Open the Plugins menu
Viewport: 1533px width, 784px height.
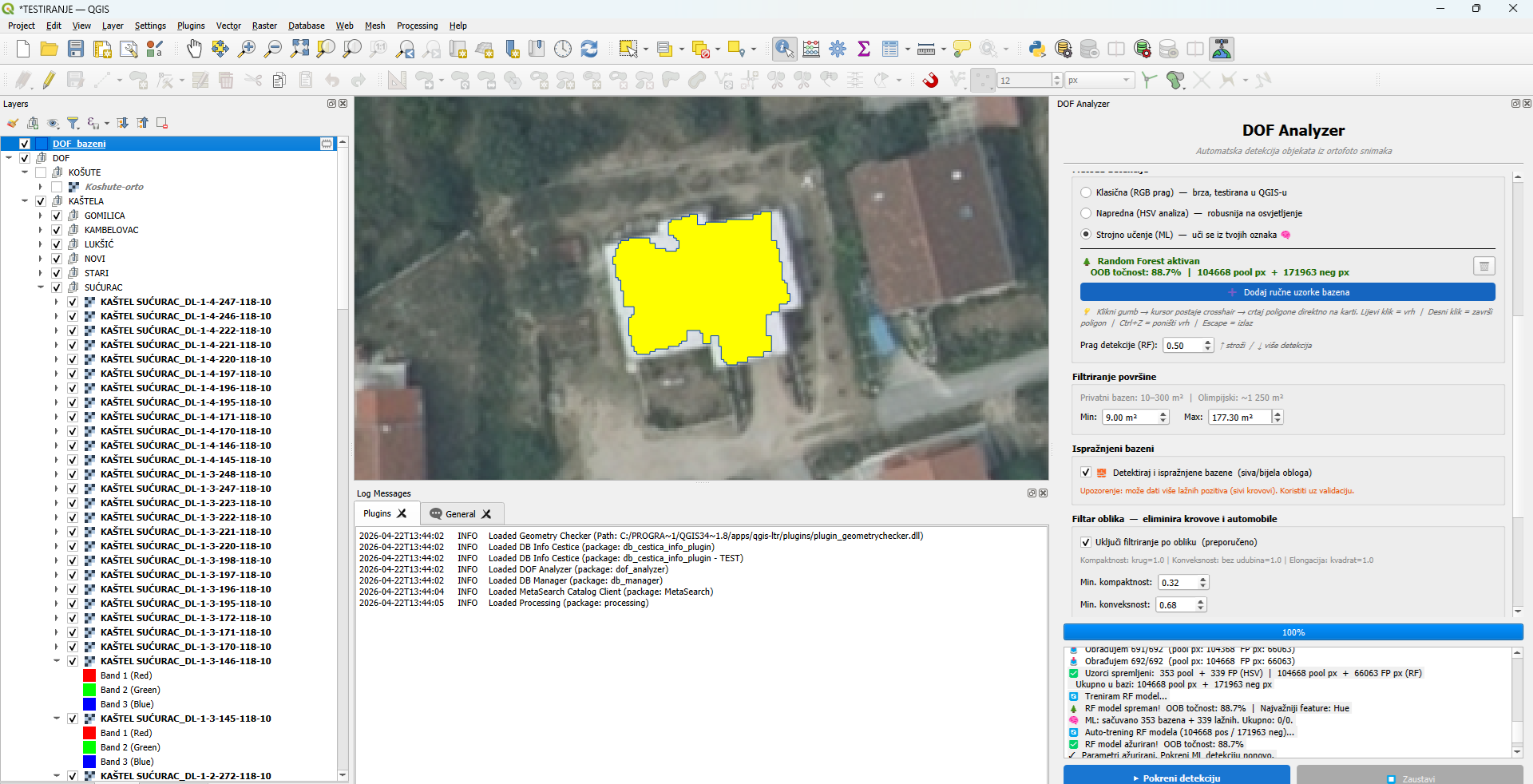tap(191, 26)
